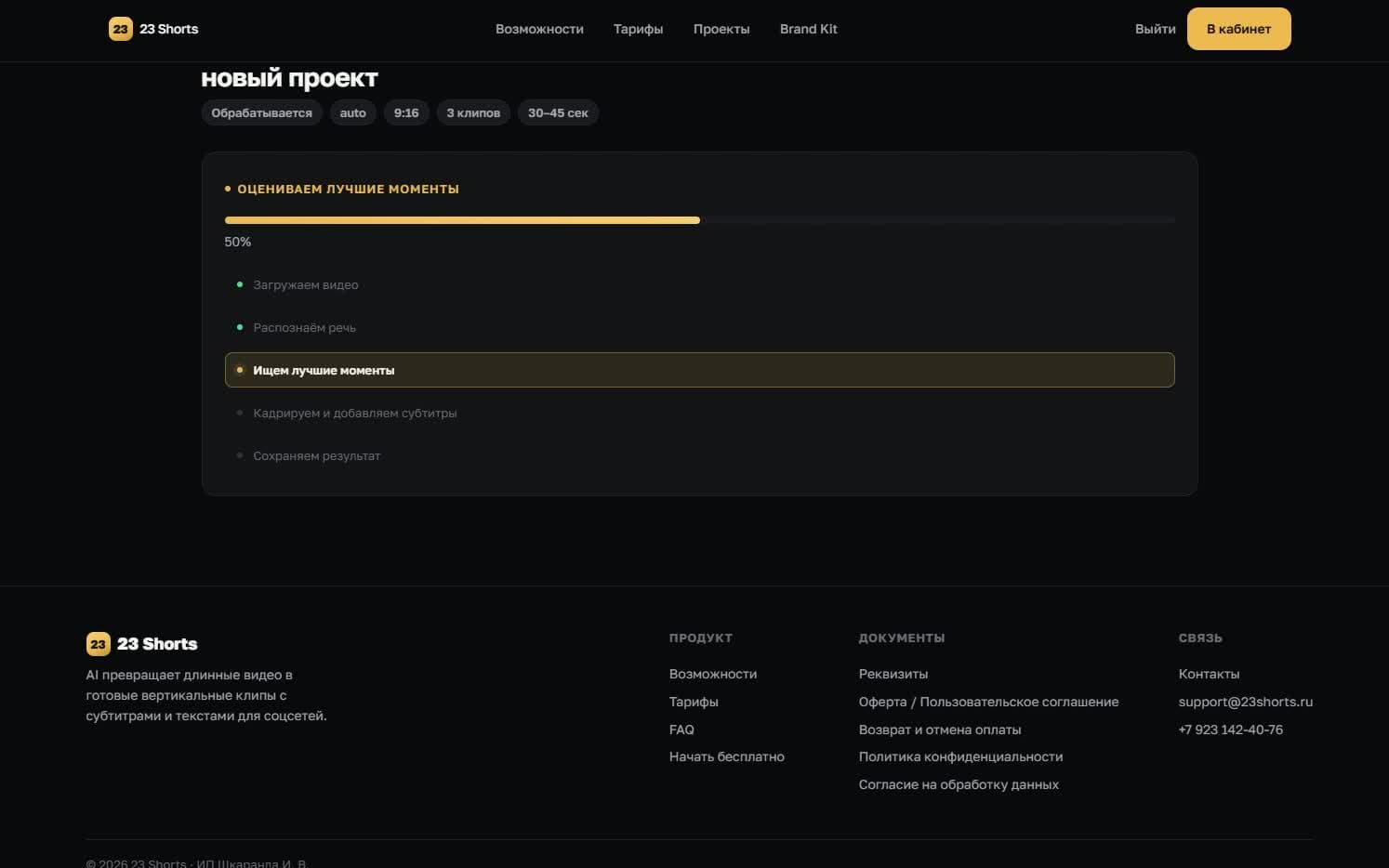
Task: Open footer link Тарифы
Action: click(694, 702)
